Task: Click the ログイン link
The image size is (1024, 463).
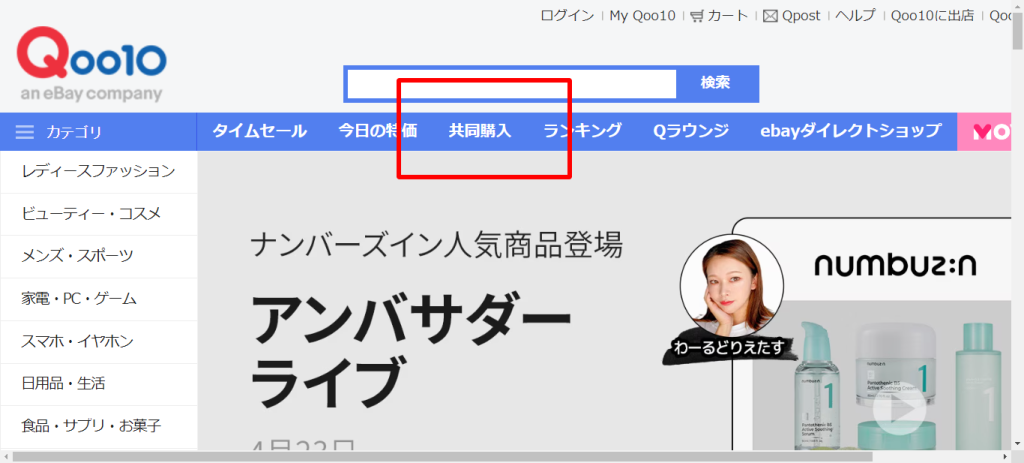Action: (x=567, y=15)
